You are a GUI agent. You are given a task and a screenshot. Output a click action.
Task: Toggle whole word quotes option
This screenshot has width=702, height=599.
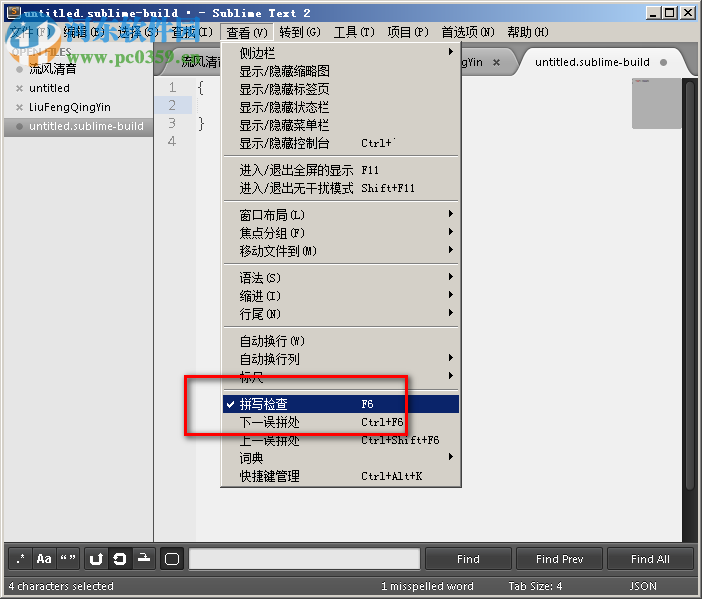coord(68,559)
